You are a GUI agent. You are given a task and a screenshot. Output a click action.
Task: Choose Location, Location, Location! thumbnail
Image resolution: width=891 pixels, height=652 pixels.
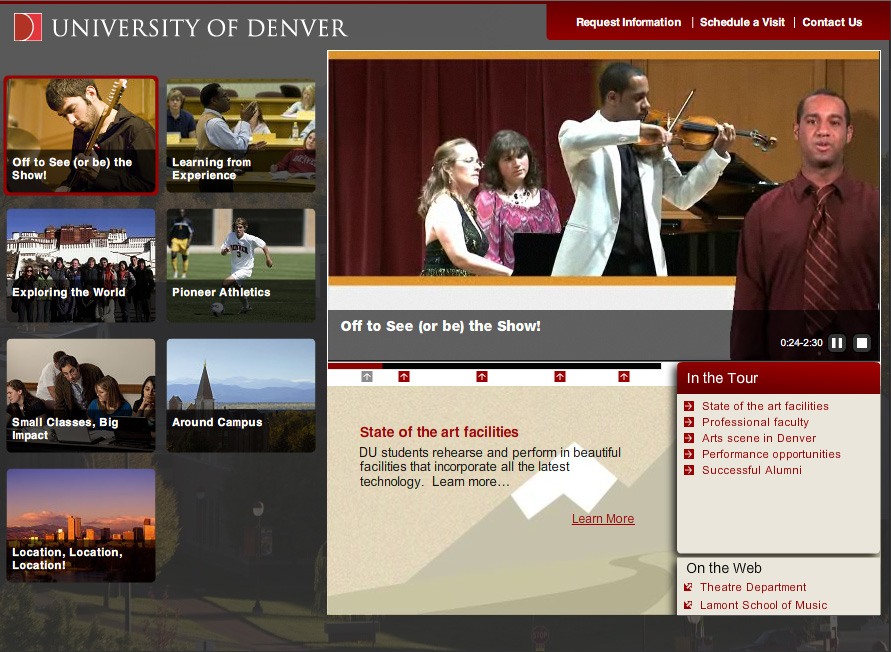(81, 525)
